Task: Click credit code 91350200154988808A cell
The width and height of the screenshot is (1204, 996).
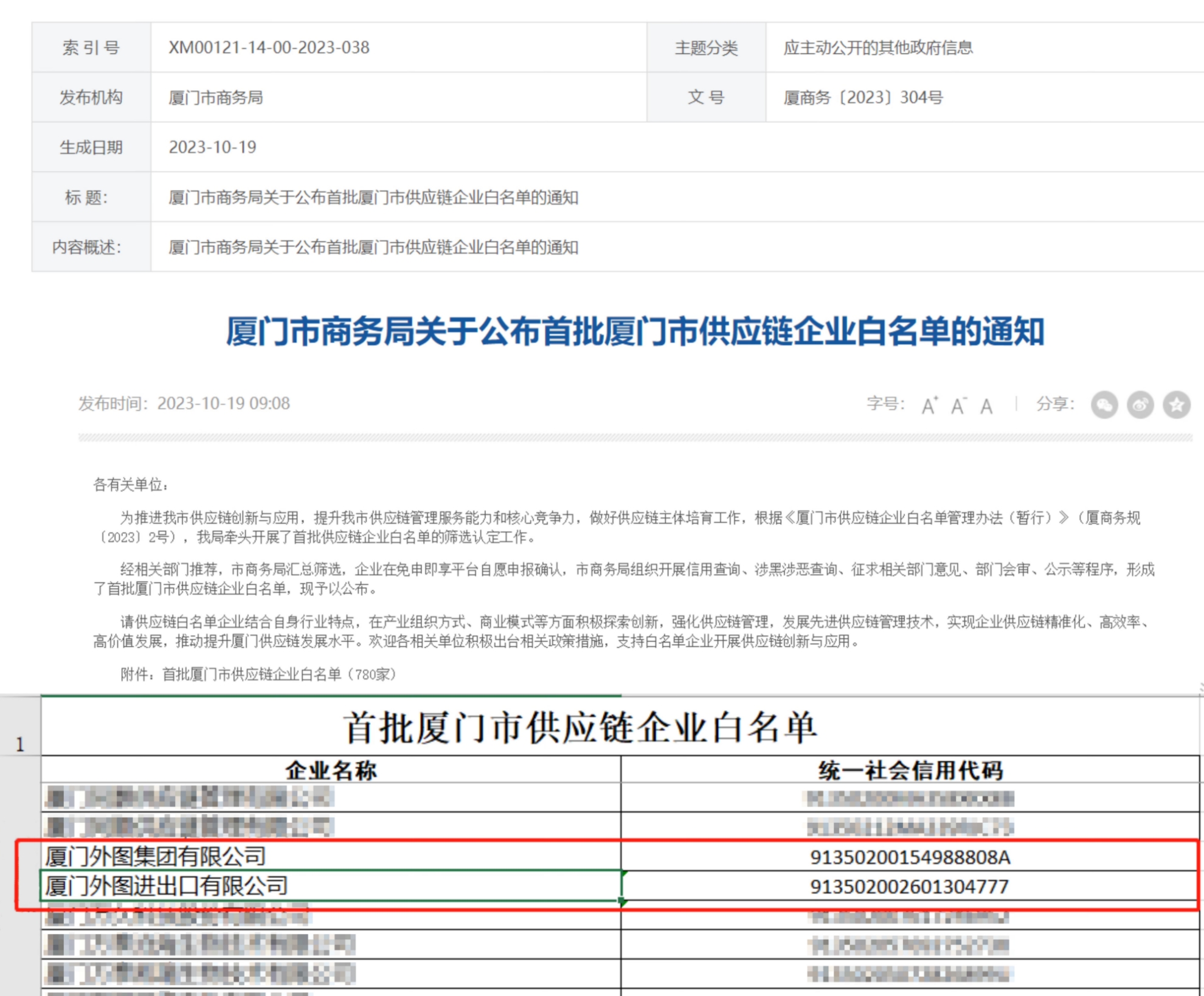Action: pos(910,857)
